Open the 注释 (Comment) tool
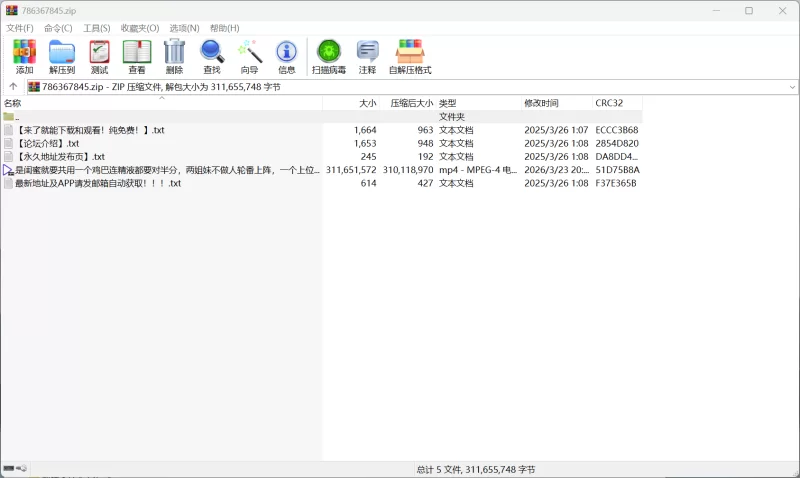This screenshot has height=478, width=800. tap(367, 56)
